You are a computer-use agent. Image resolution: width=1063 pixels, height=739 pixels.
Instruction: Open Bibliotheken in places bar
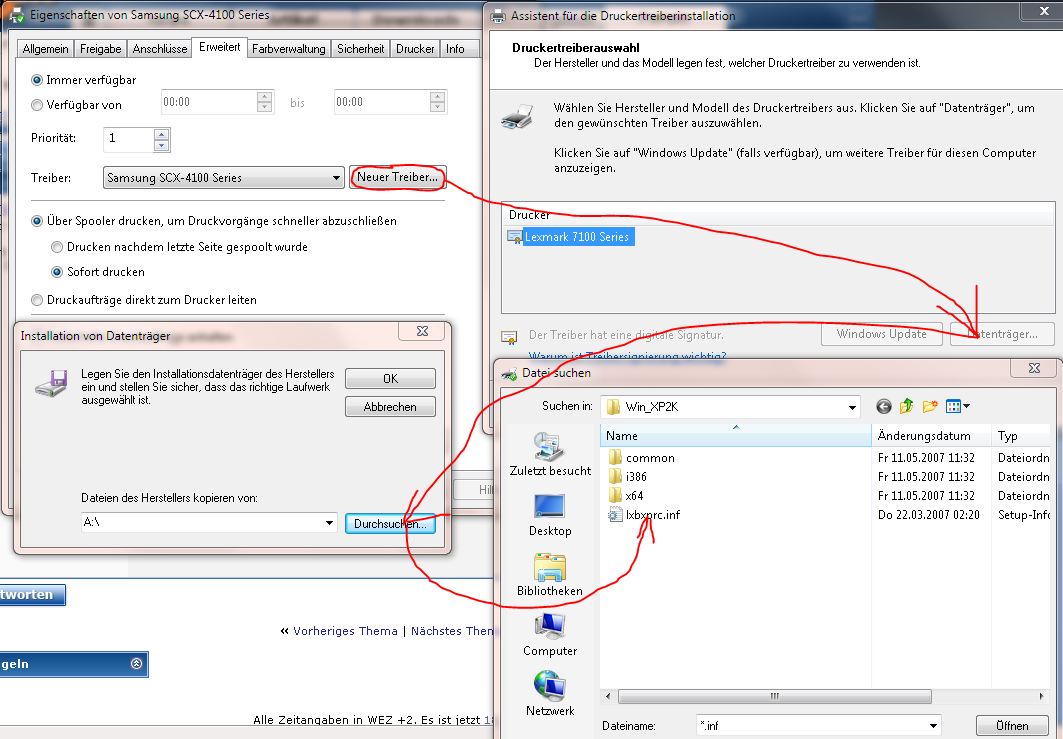click(x=550, y=575)
